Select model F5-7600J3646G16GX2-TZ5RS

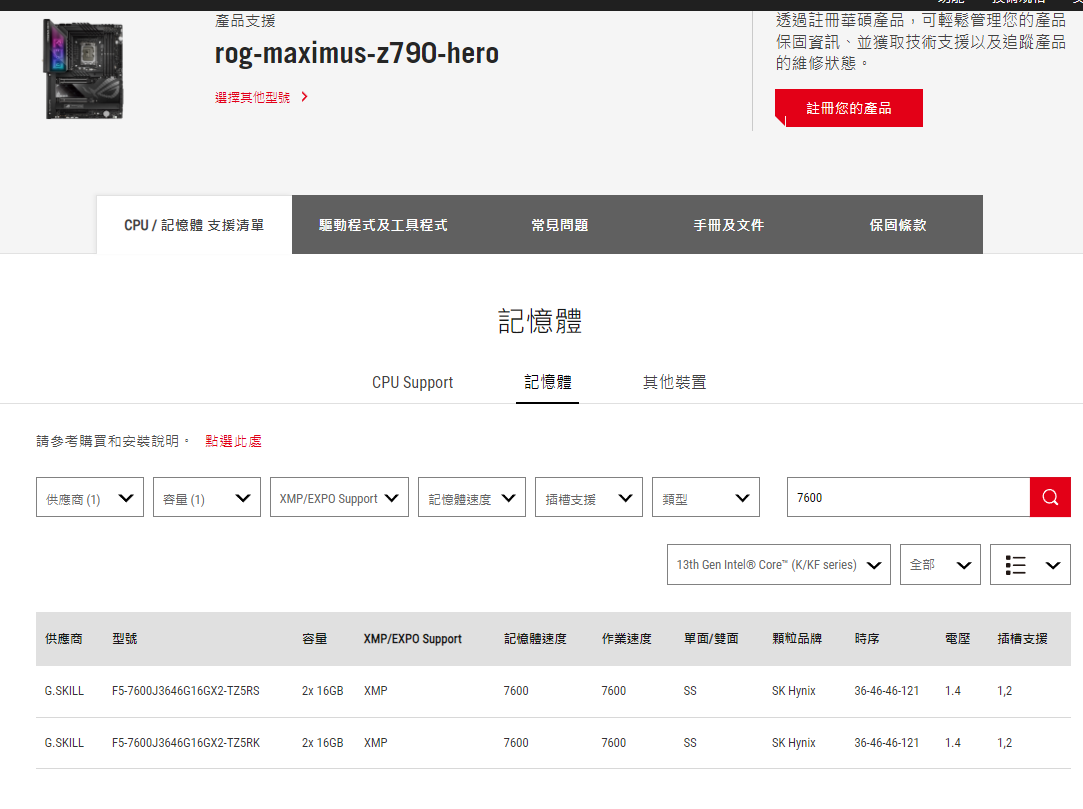[186, 691]
